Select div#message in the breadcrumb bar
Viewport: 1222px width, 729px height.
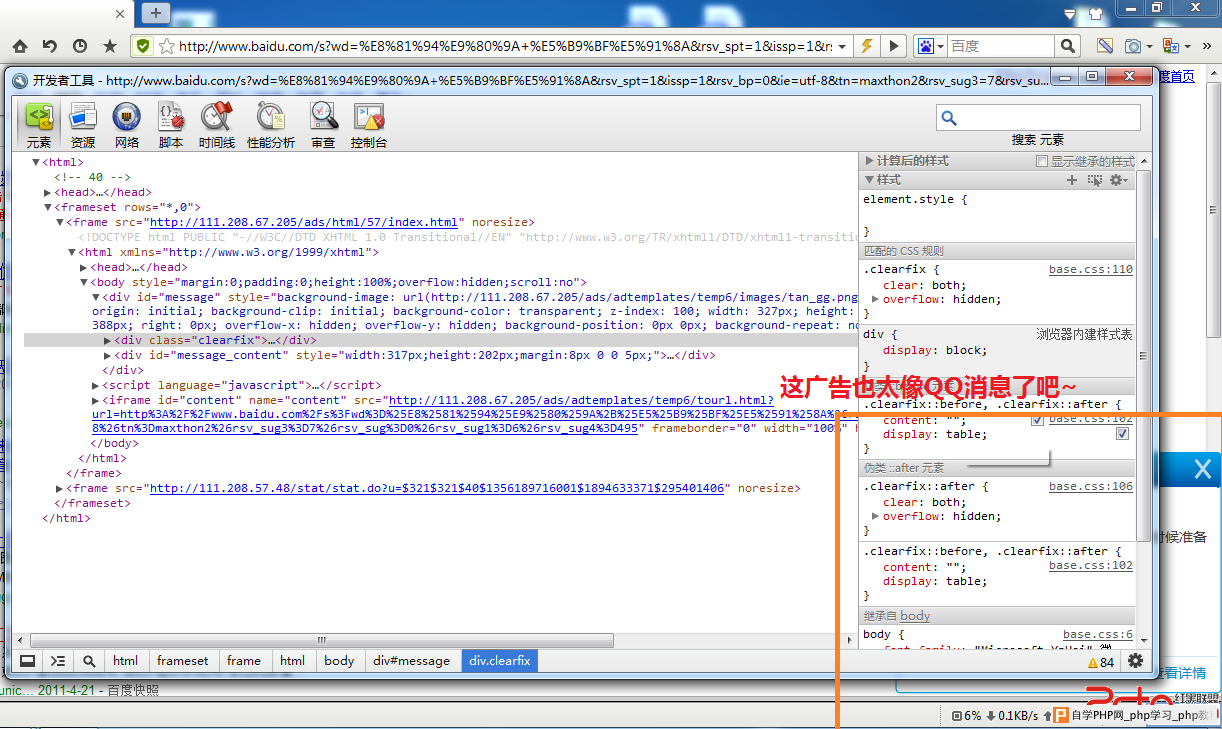click(412, 661)
